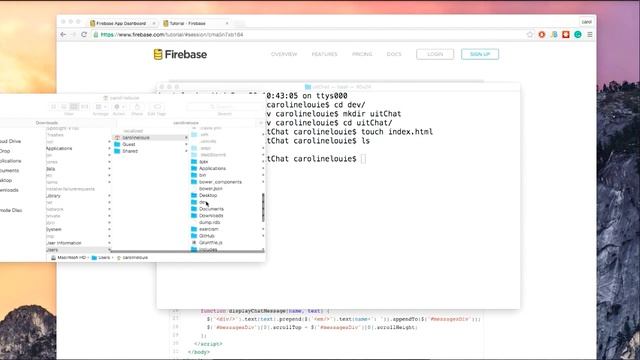Expand the GitHub folder arrow

coord(263,236)
